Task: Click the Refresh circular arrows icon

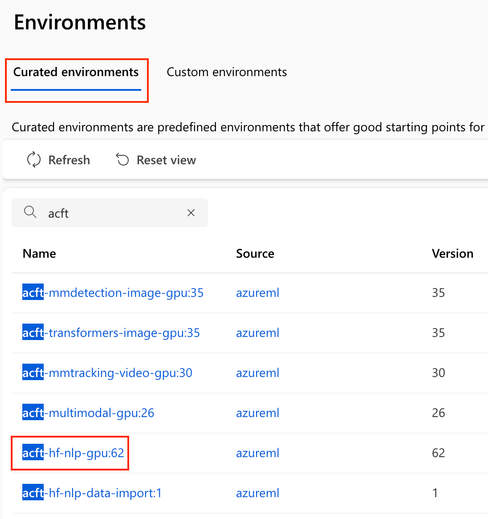Action: coord(34,160)
